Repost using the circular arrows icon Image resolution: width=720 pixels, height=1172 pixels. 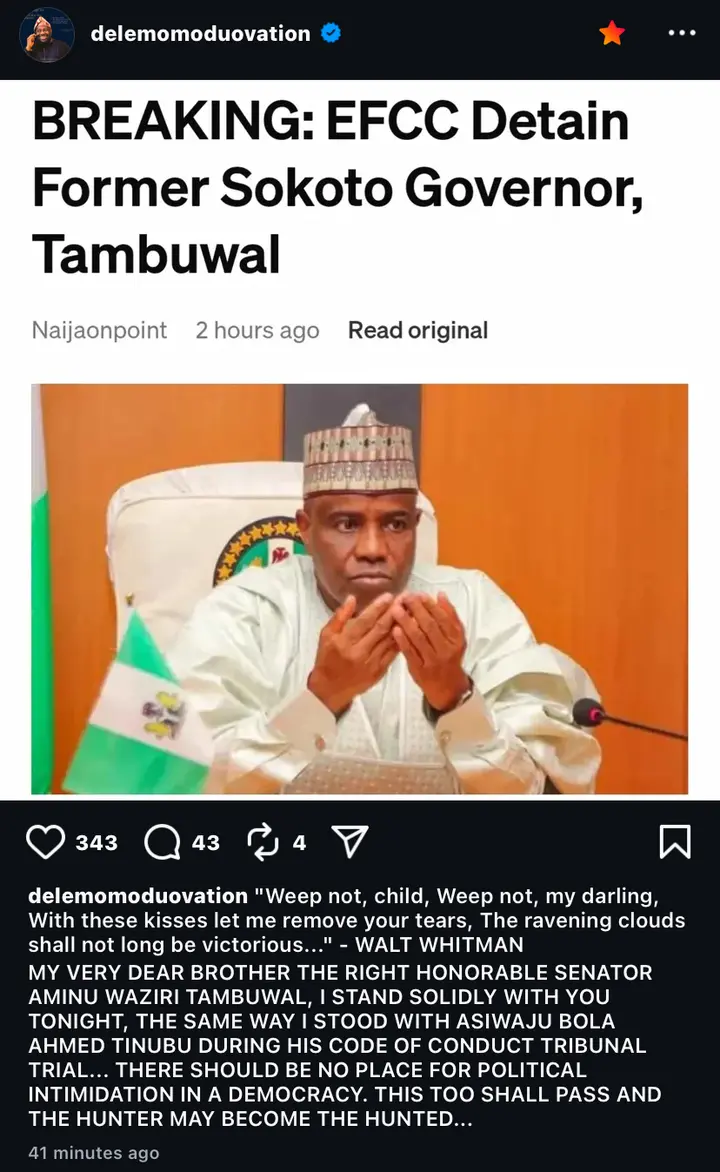tap(262, 842)
